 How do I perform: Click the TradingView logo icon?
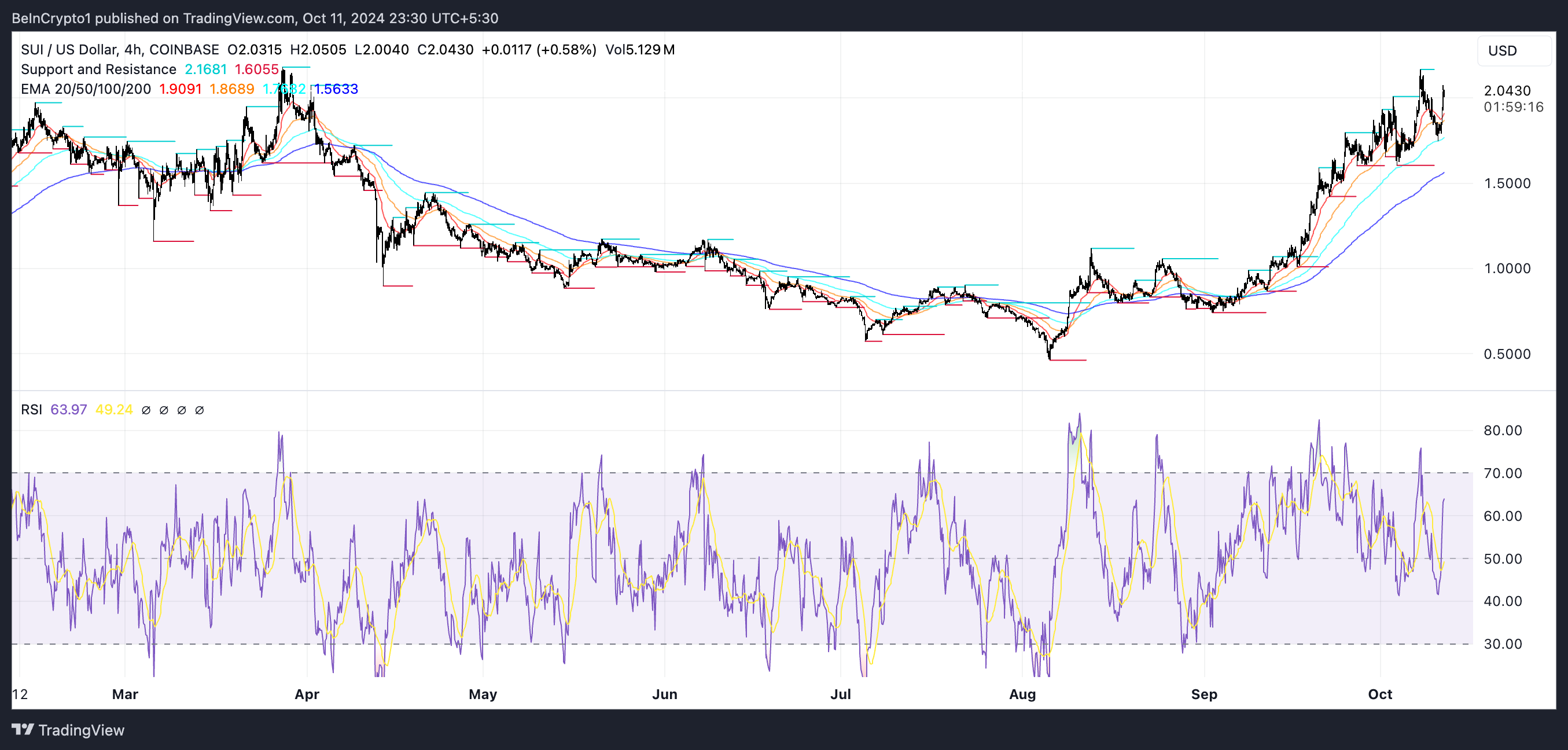[23, 729]
